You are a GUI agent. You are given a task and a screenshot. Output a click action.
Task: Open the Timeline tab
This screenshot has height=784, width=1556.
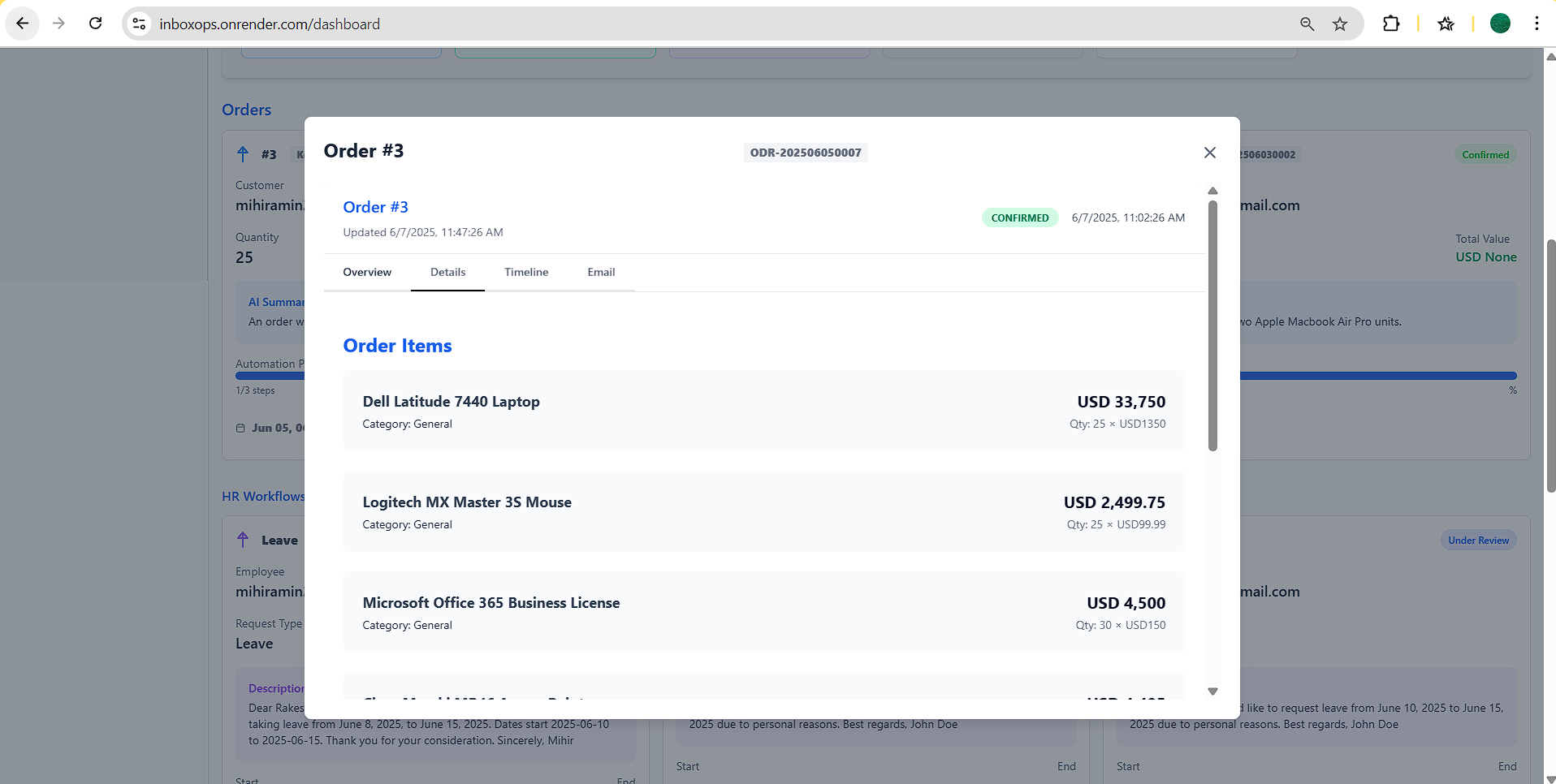pos(526,272)
